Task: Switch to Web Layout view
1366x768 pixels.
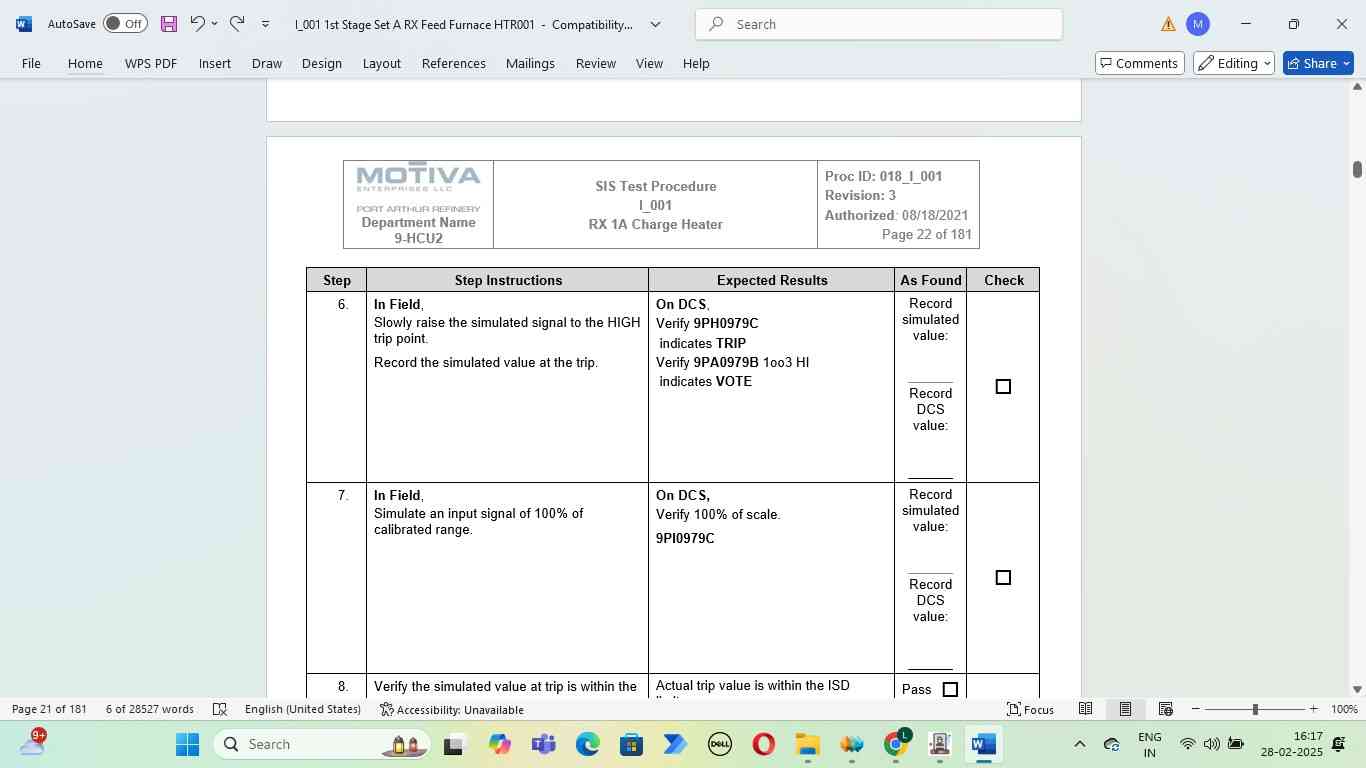Action: click(1165, 709)
